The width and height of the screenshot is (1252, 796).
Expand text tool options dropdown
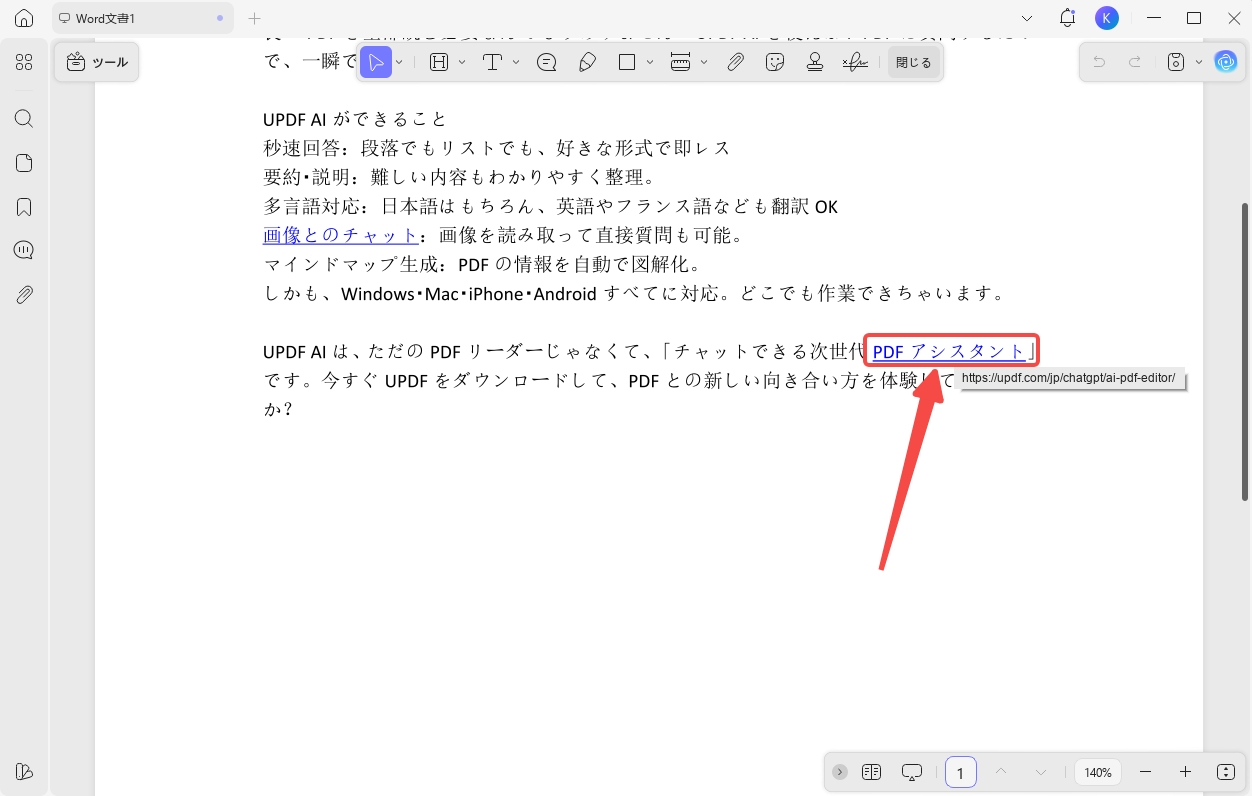(516, 62)
